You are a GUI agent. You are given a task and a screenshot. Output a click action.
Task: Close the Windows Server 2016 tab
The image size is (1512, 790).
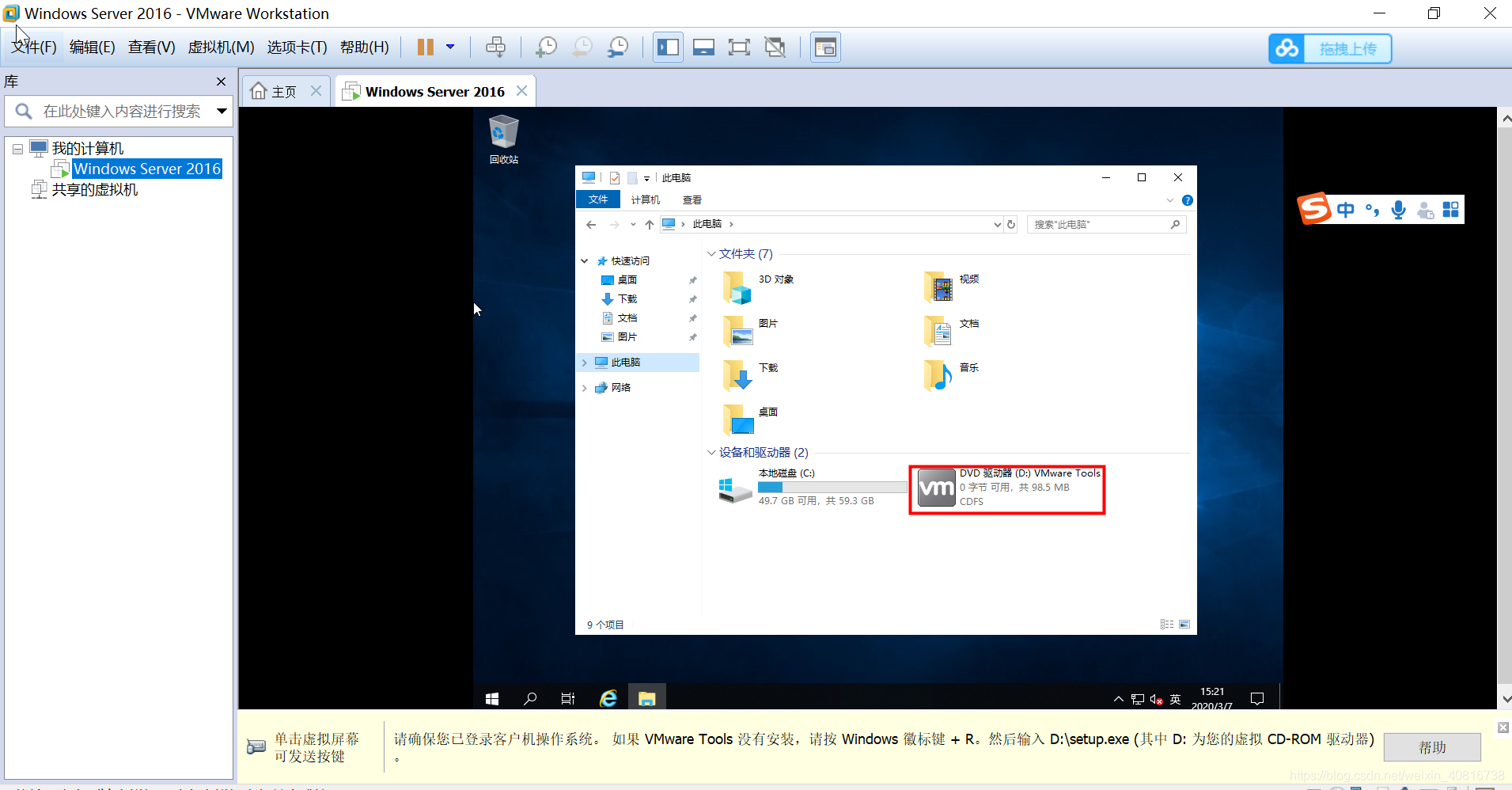point(521,91)
